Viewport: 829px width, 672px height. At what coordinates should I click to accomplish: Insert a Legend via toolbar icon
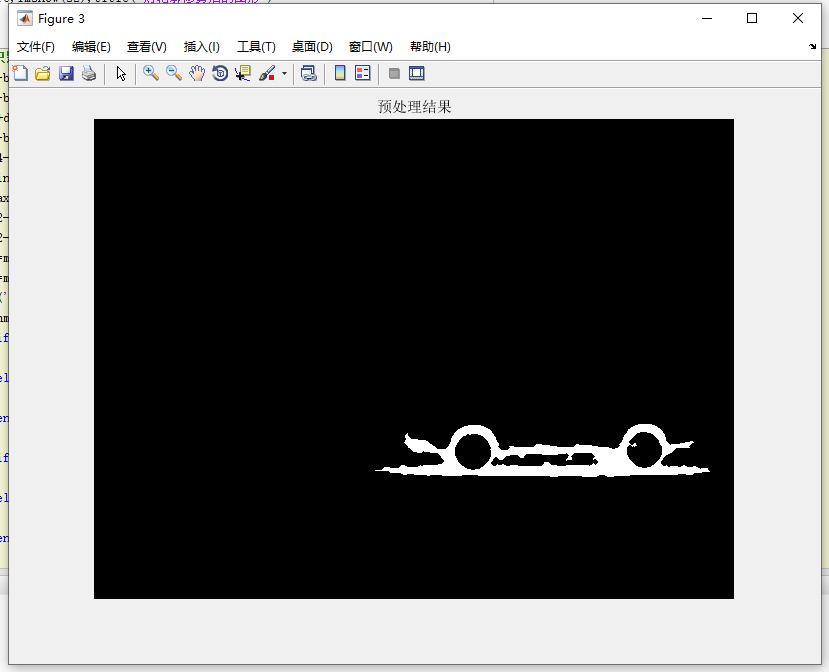pyautogui.click(x=363, y=73)
